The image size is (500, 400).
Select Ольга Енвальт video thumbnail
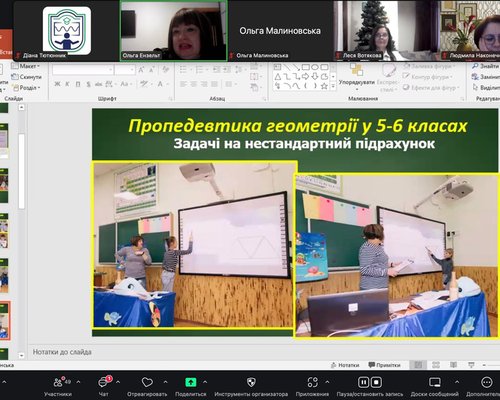[174, 31]
